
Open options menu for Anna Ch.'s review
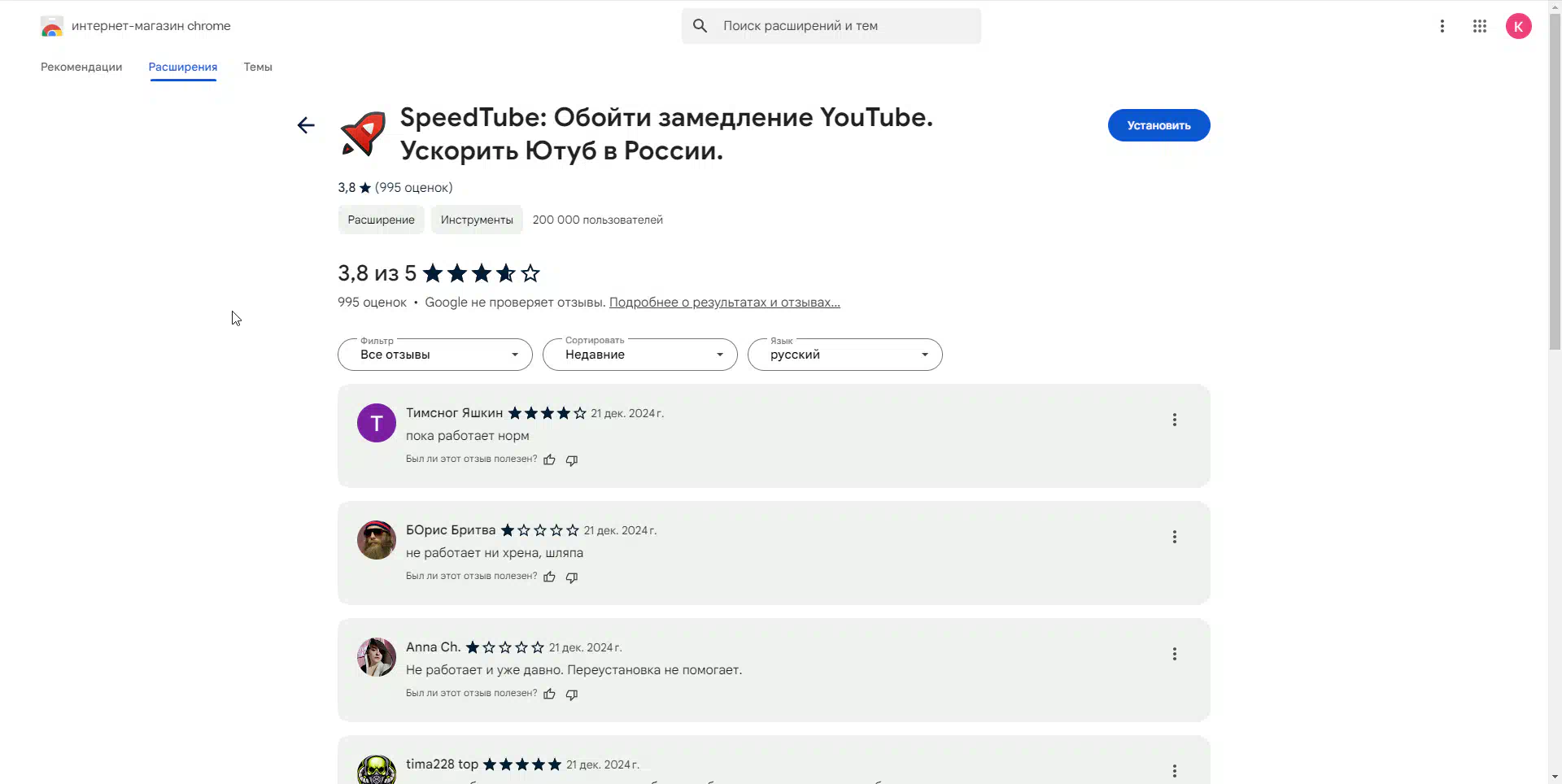(x=1175, y=654)
